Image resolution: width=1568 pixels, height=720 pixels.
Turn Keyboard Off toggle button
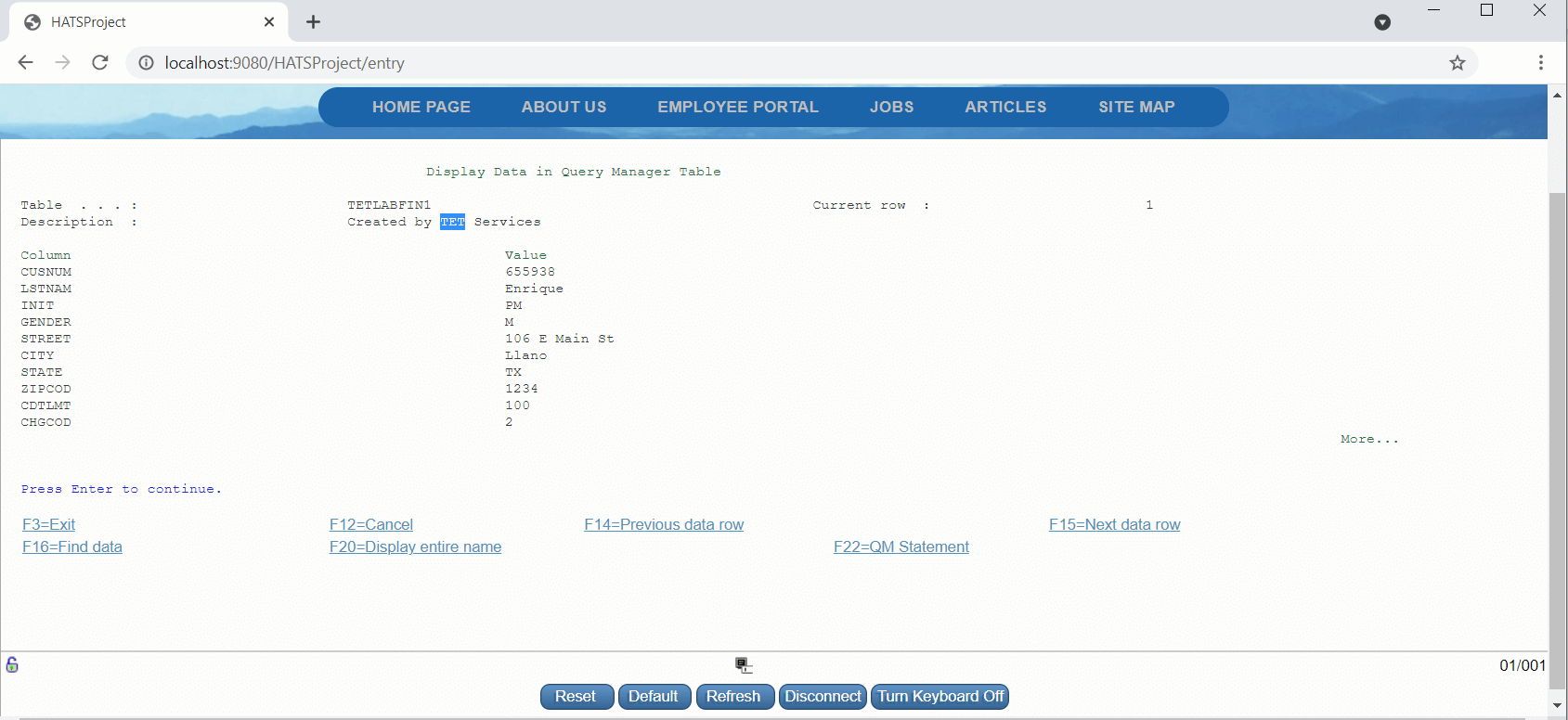point(940,696)
